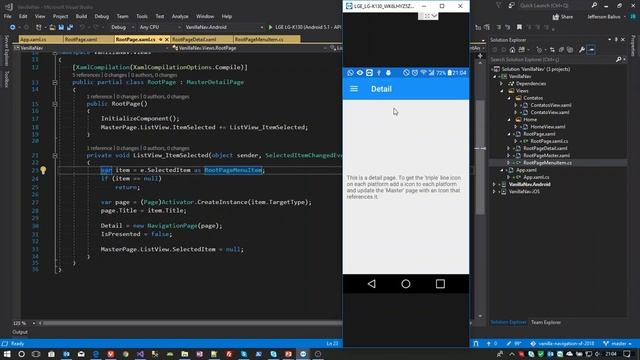Viewport: 640px width, 360px height.
Task: Start debugging with the green play button
Action: point(270,27)
